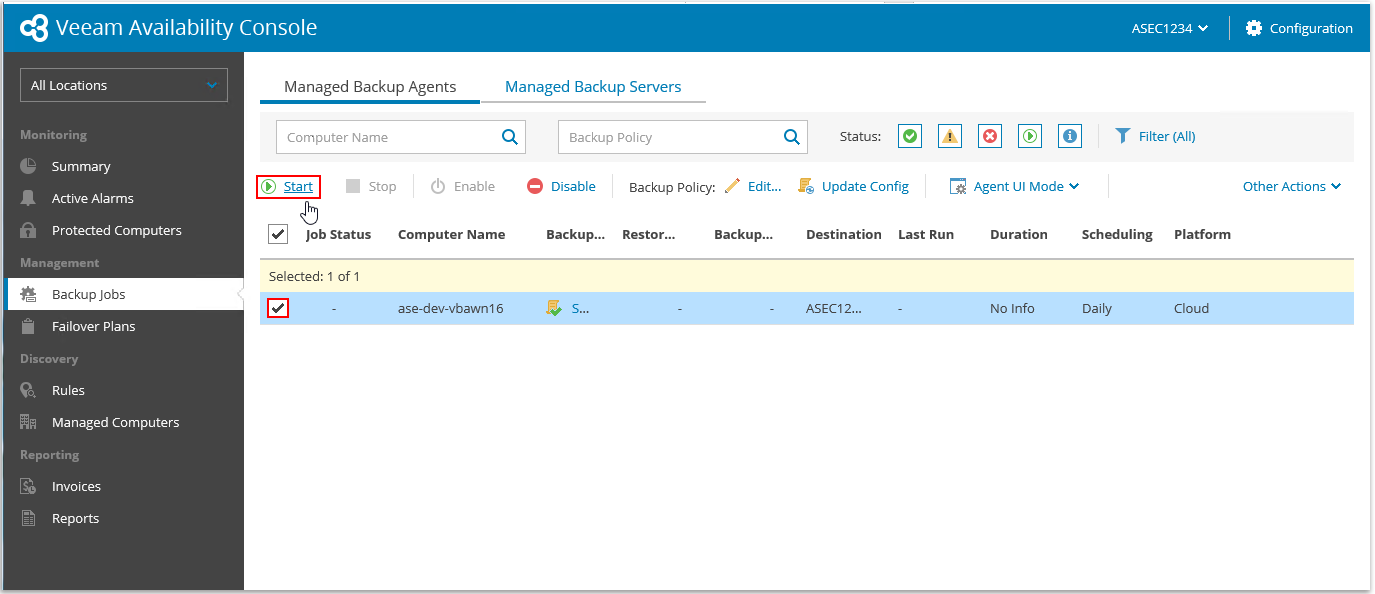Screen dimensions: 1375x594
Task: Click the blue Info status filter icon
Action: [1070, 137]
